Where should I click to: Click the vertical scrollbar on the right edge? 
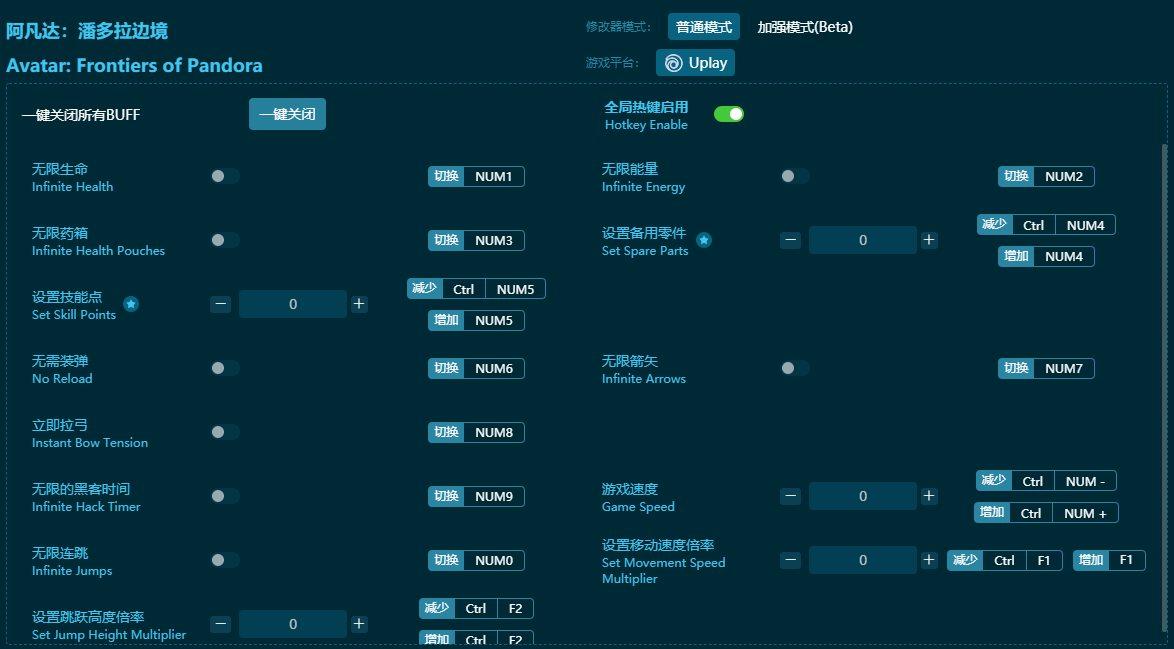pos(1164,386)
